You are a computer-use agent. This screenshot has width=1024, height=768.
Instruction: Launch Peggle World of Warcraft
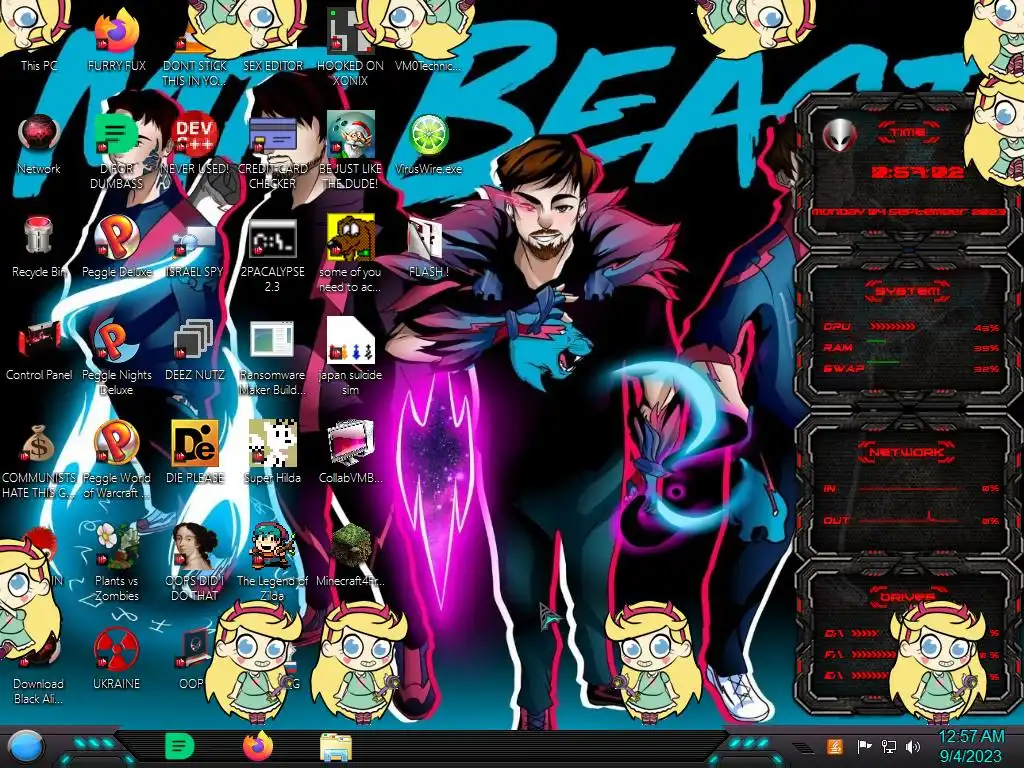coord(116,460)
